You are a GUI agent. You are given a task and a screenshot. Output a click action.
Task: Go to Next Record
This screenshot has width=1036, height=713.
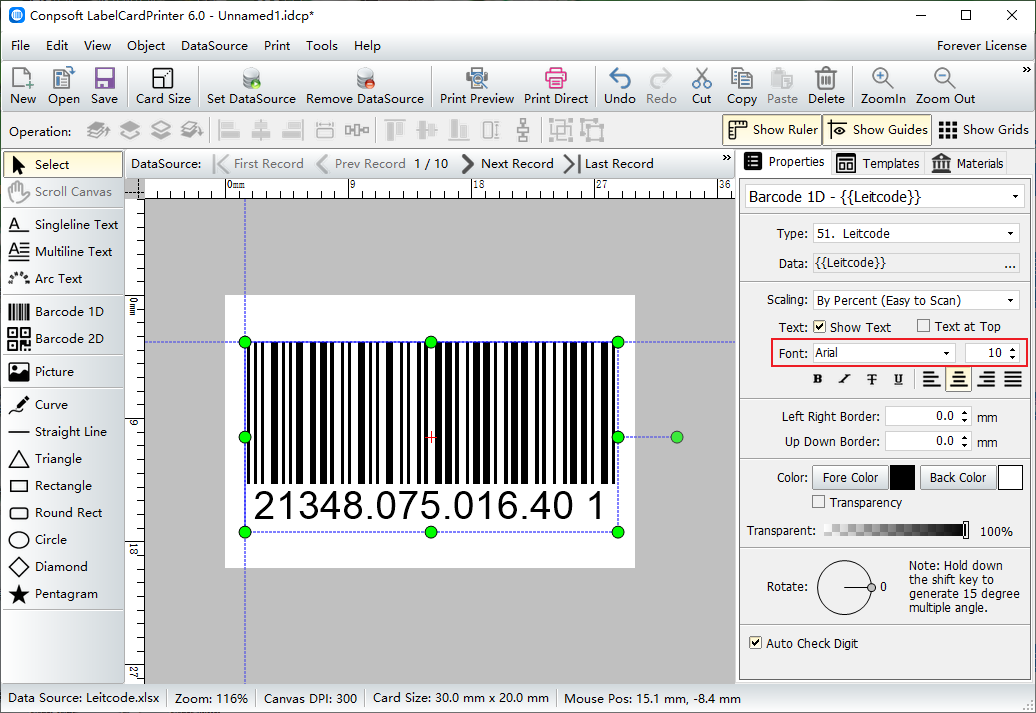(507, 164)
